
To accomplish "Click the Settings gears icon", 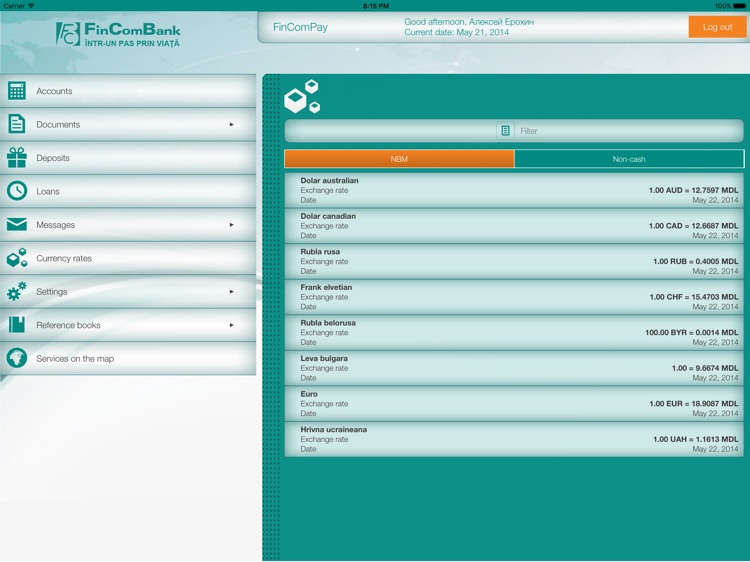I will 17,291.
